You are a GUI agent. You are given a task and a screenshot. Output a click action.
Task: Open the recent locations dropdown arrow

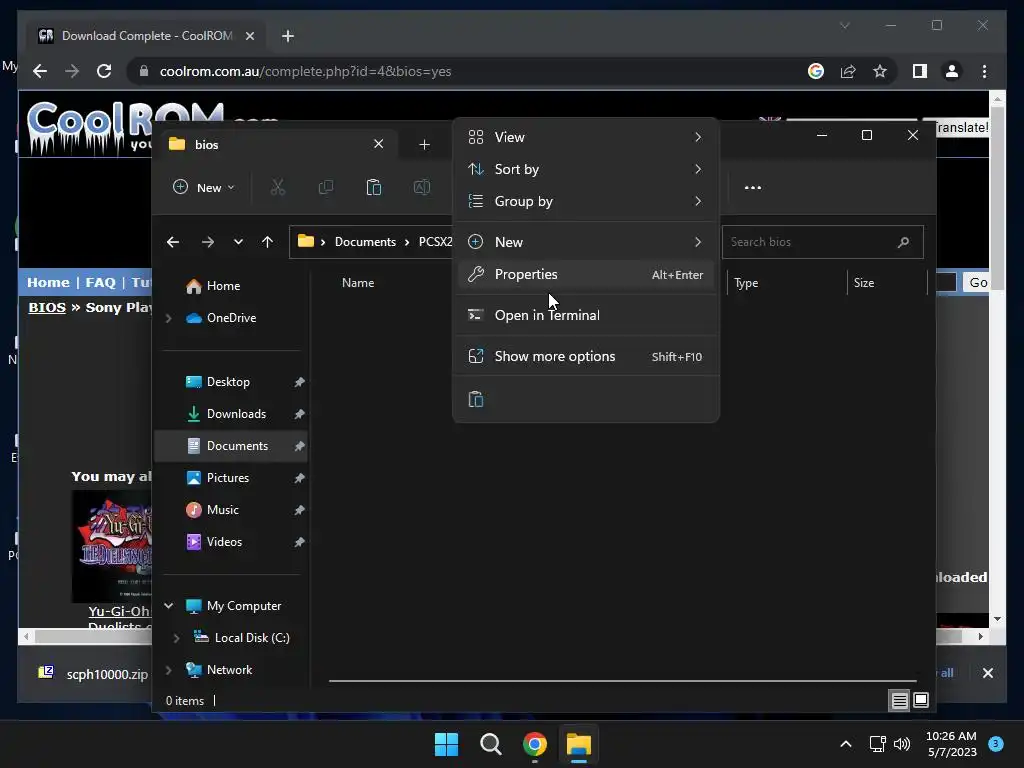click(x=238, y=242)
